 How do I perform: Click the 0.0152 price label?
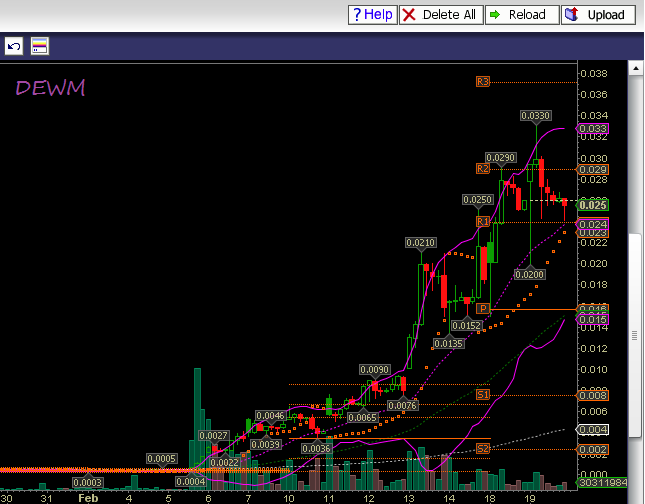tap(466, 325)
